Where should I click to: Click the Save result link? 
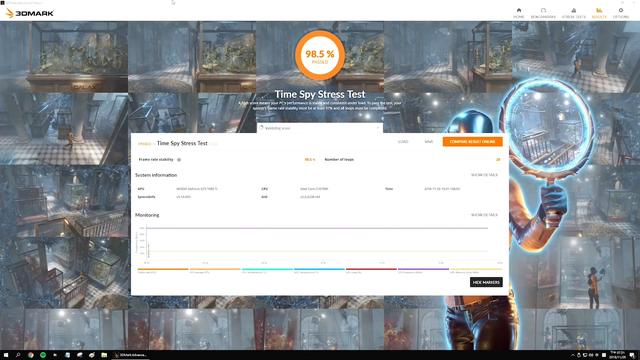(429, 142)
